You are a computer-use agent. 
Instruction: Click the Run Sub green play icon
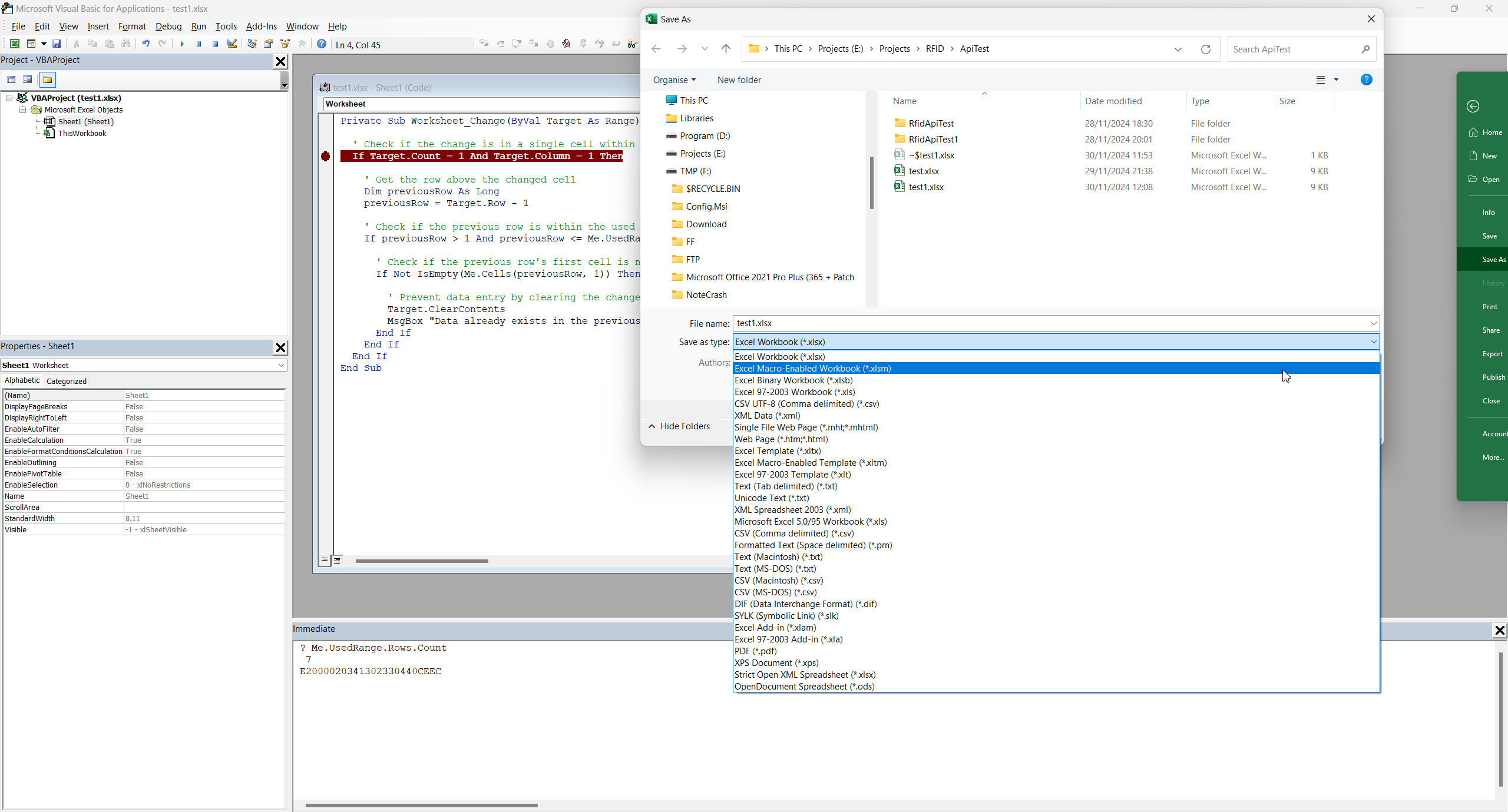pos(182,44)
